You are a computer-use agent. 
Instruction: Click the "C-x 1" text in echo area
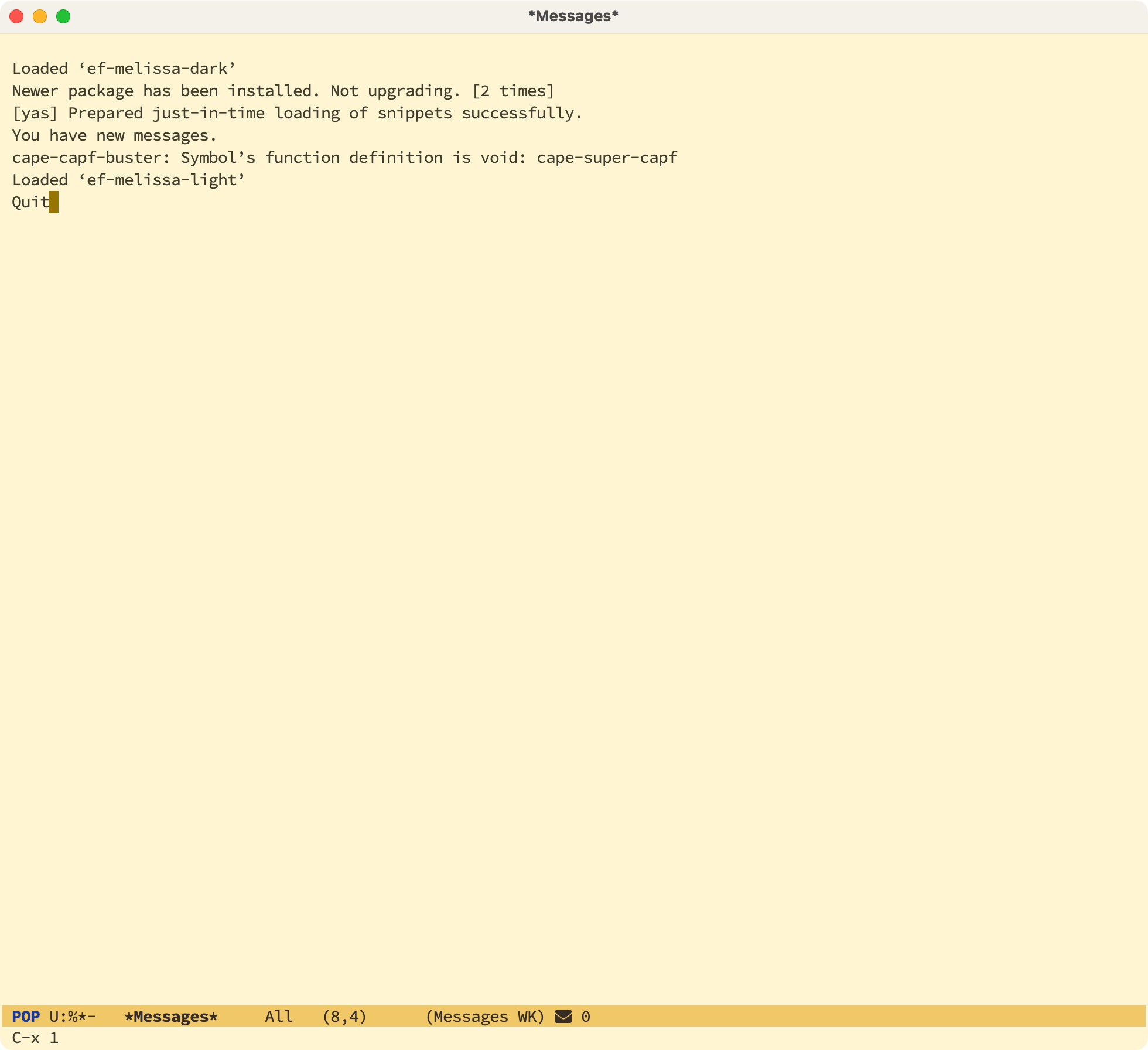pos(35,1038)
